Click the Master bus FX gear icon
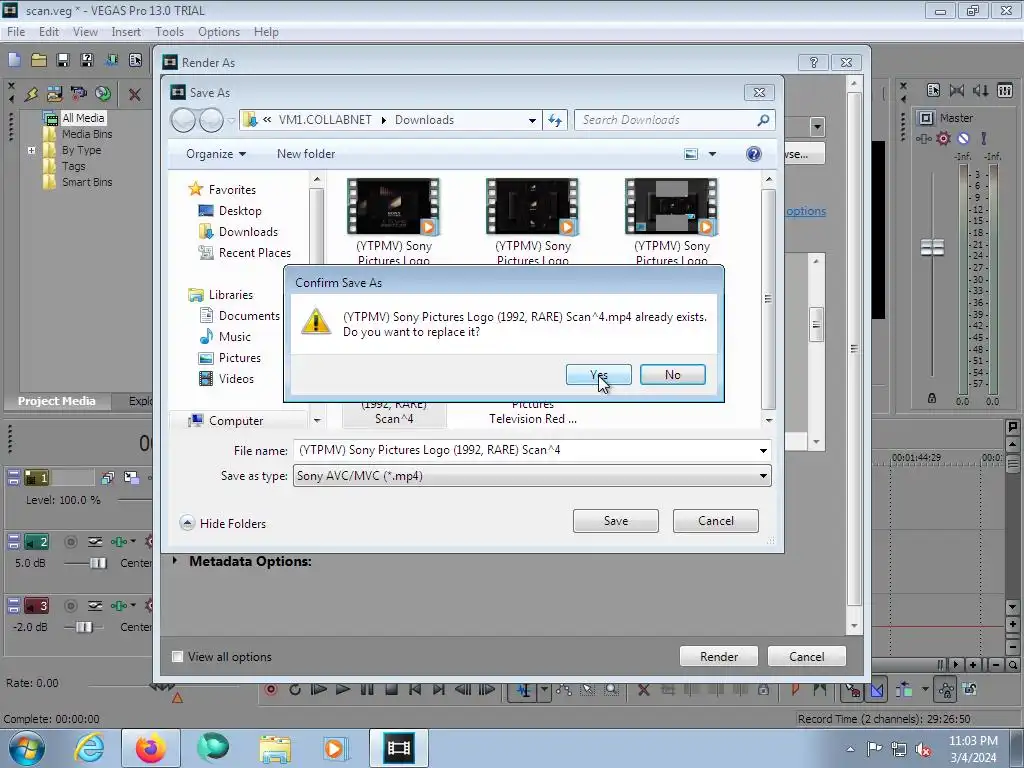 [x=943, y=138]
